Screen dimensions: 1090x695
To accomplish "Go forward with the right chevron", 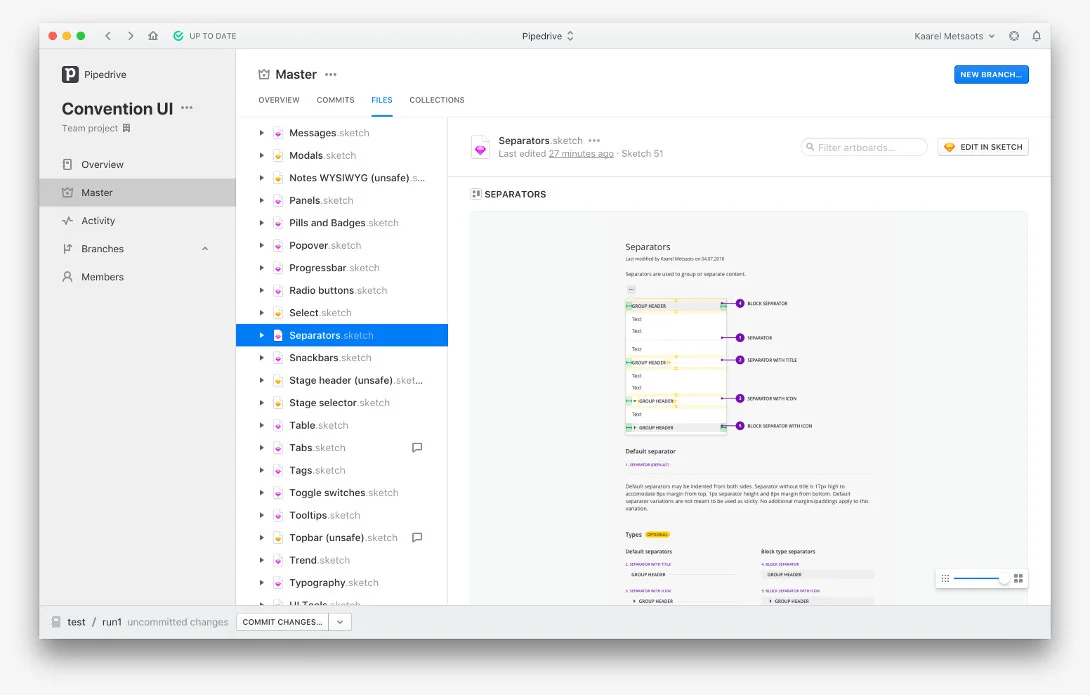I will (x=131, y=36).
